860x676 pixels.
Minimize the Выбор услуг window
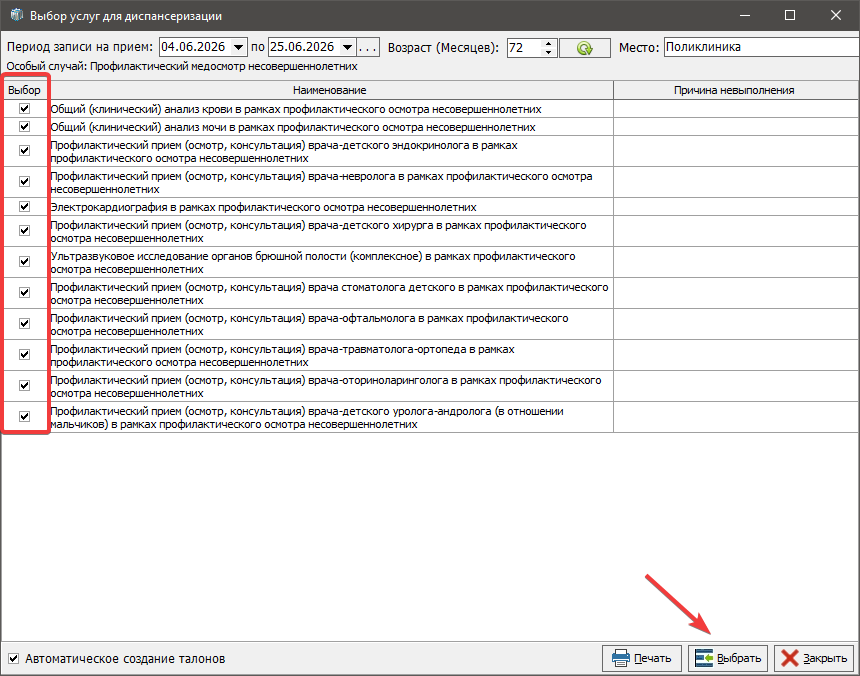745,15
